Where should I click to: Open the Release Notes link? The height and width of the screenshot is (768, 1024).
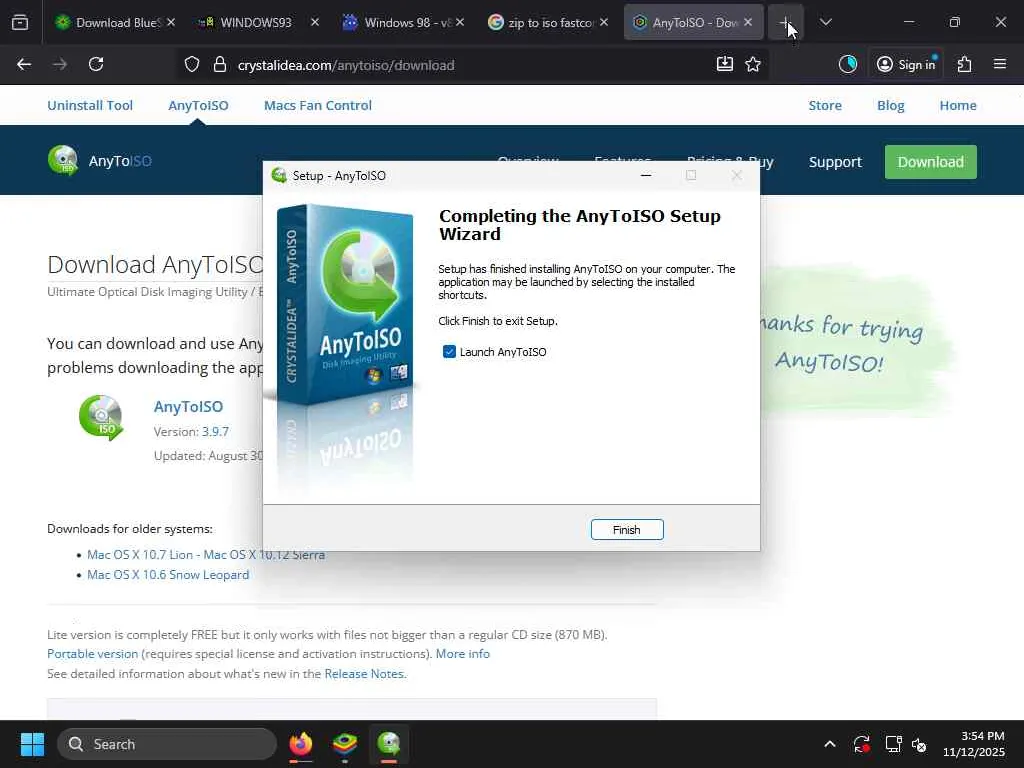(365, 673)
